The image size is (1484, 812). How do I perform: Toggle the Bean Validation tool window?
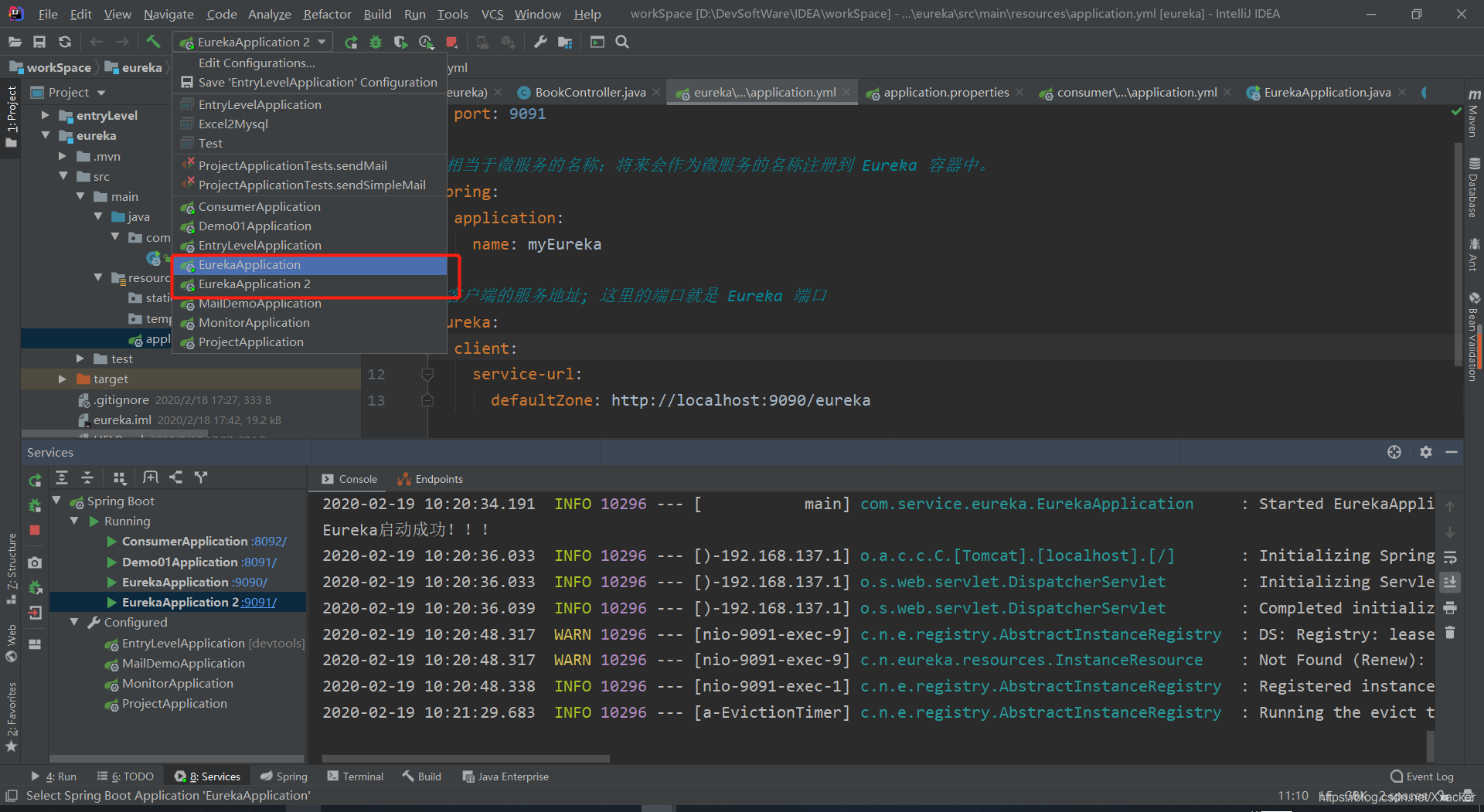point(1474,336)
